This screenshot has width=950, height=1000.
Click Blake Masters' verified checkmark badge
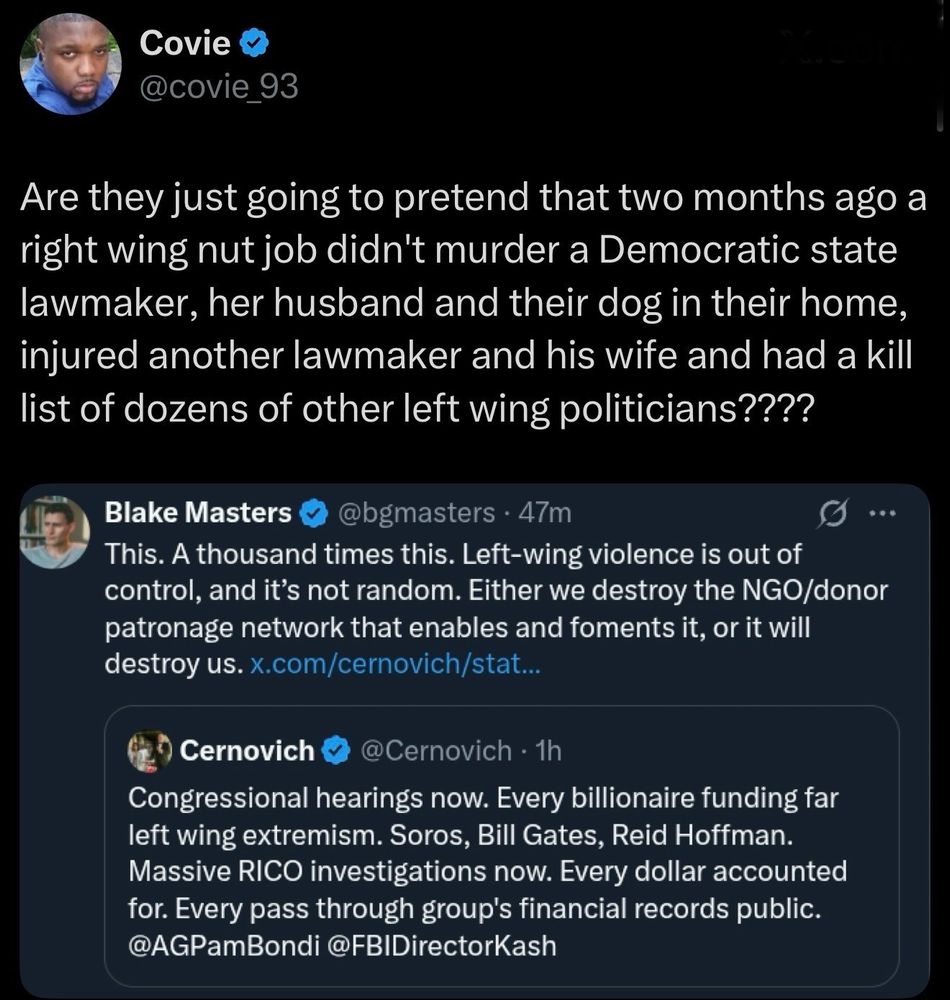(x=313, y=513)
